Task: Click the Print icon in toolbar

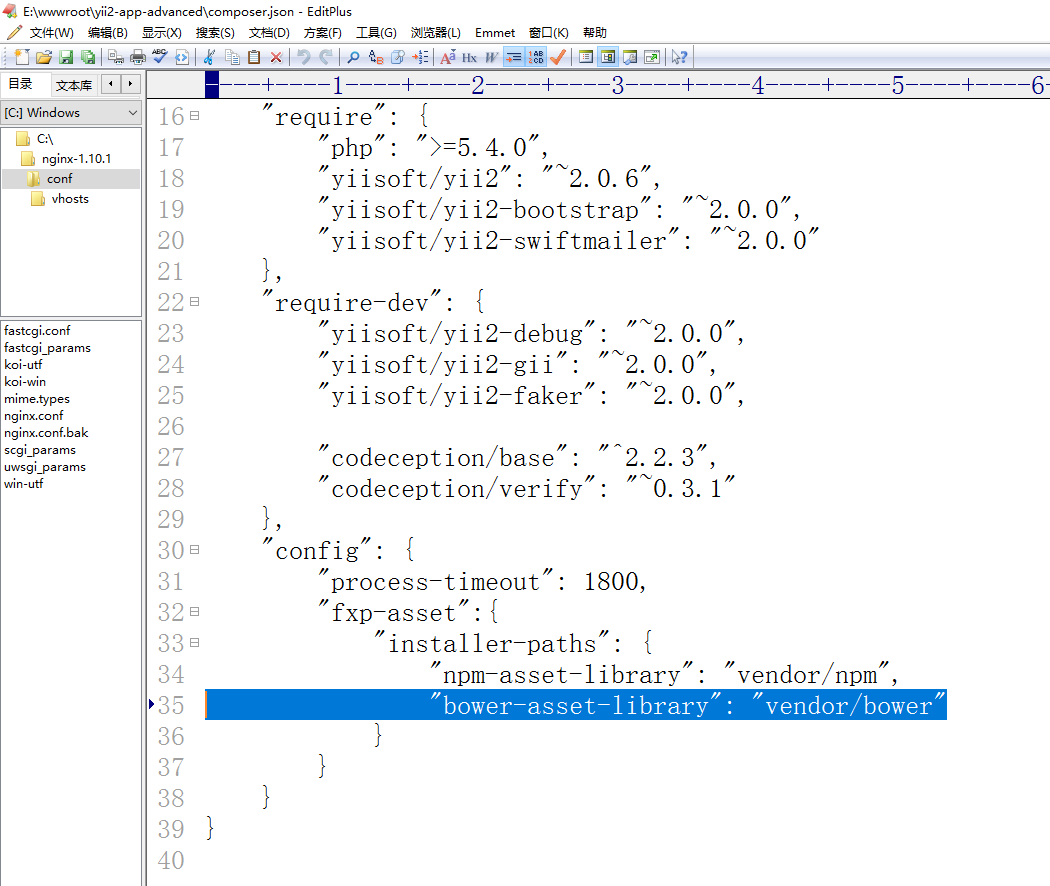Action: (138, 57)
